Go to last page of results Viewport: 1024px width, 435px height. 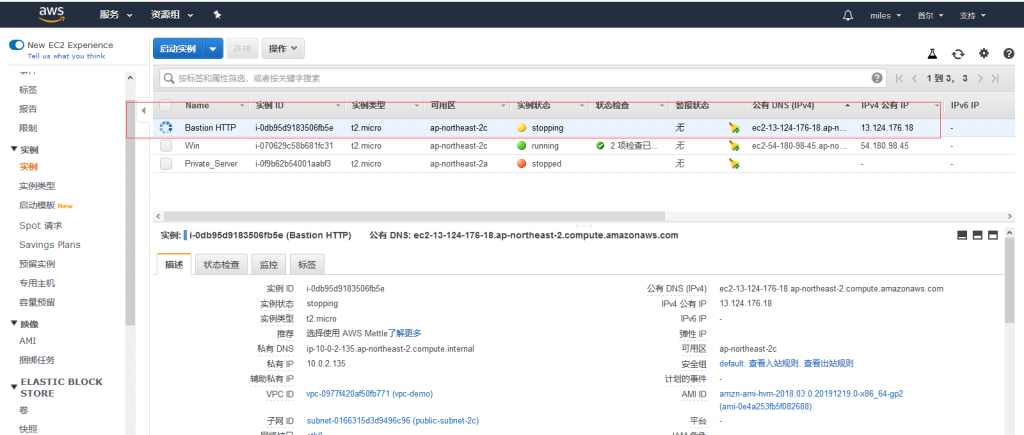(x=995, y=78)
